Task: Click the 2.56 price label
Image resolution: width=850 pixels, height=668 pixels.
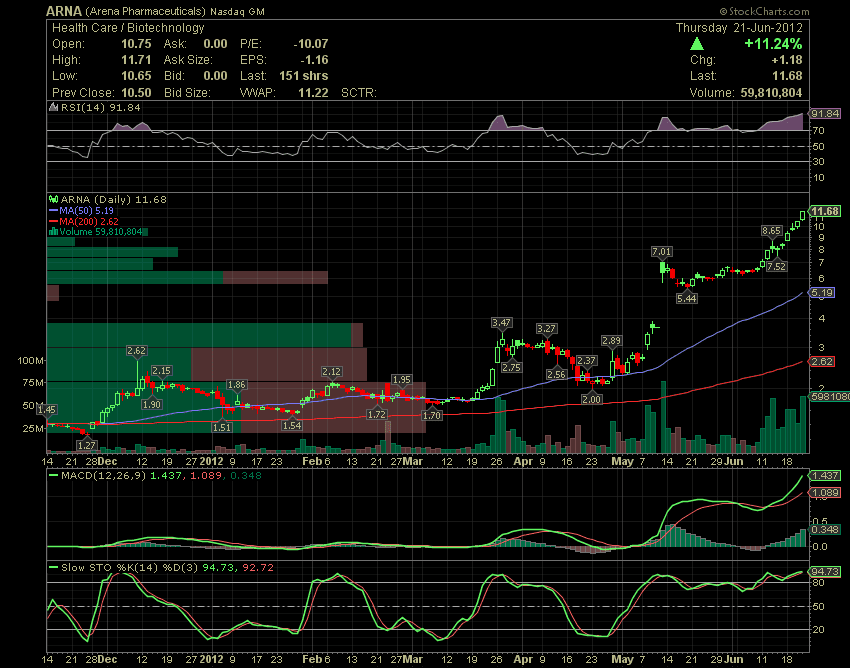Action: tap(556, 374)
